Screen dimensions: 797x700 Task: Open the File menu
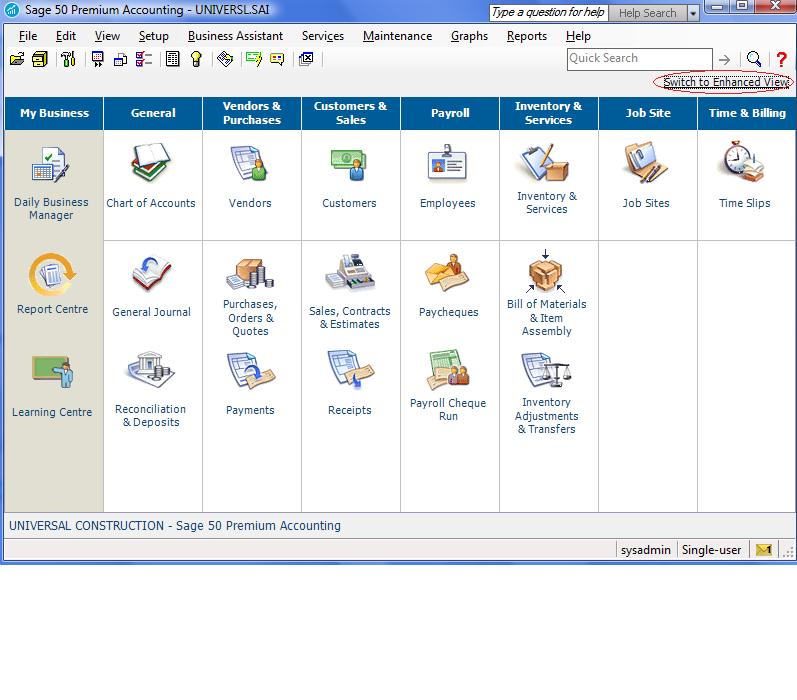[x=28, y=36]
